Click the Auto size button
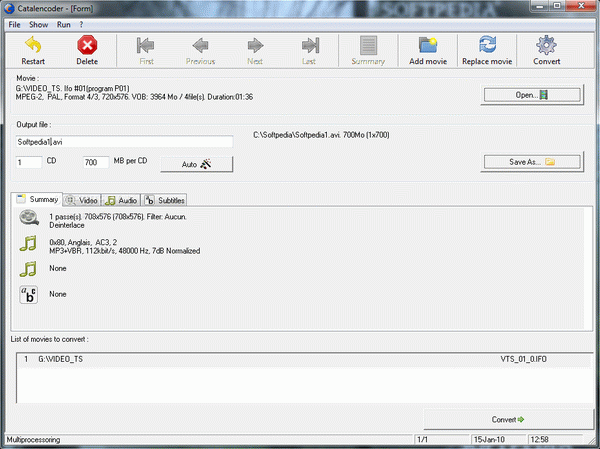The height and width of the screenshot is (449, 600). pyautogui.click(x=196, y=164)
